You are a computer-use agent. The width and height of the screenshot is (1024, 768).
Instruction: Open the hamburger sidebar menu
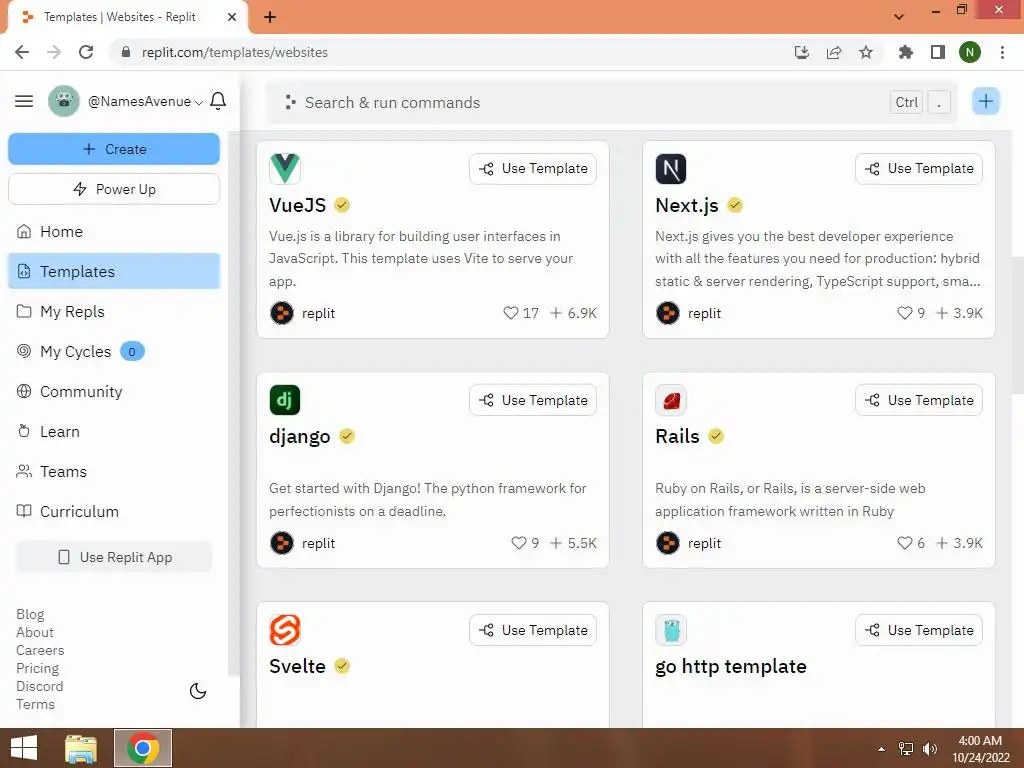pyautogui.click(x=24, y=101)
